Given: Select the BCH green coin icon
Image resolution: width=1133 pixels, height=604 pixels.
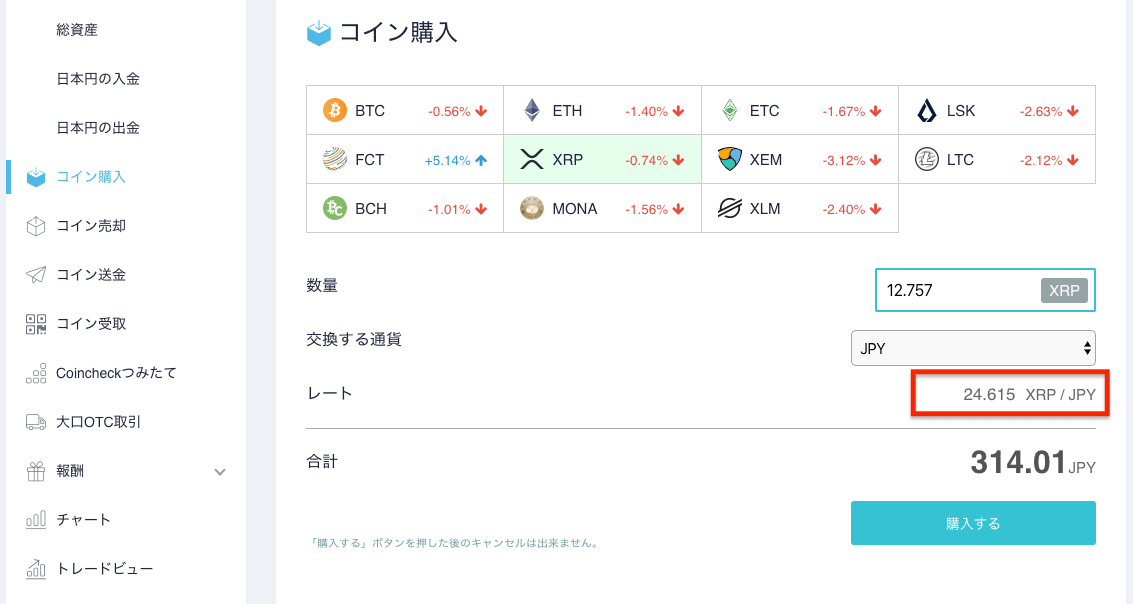Looking at the screenshot, I should (x=335, y=208).
